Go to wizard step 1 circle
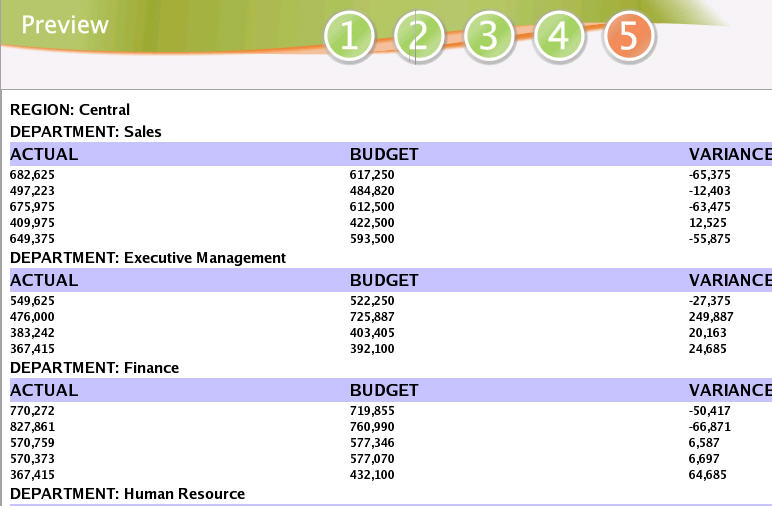772x506 pixels. [x=350, y=36]
